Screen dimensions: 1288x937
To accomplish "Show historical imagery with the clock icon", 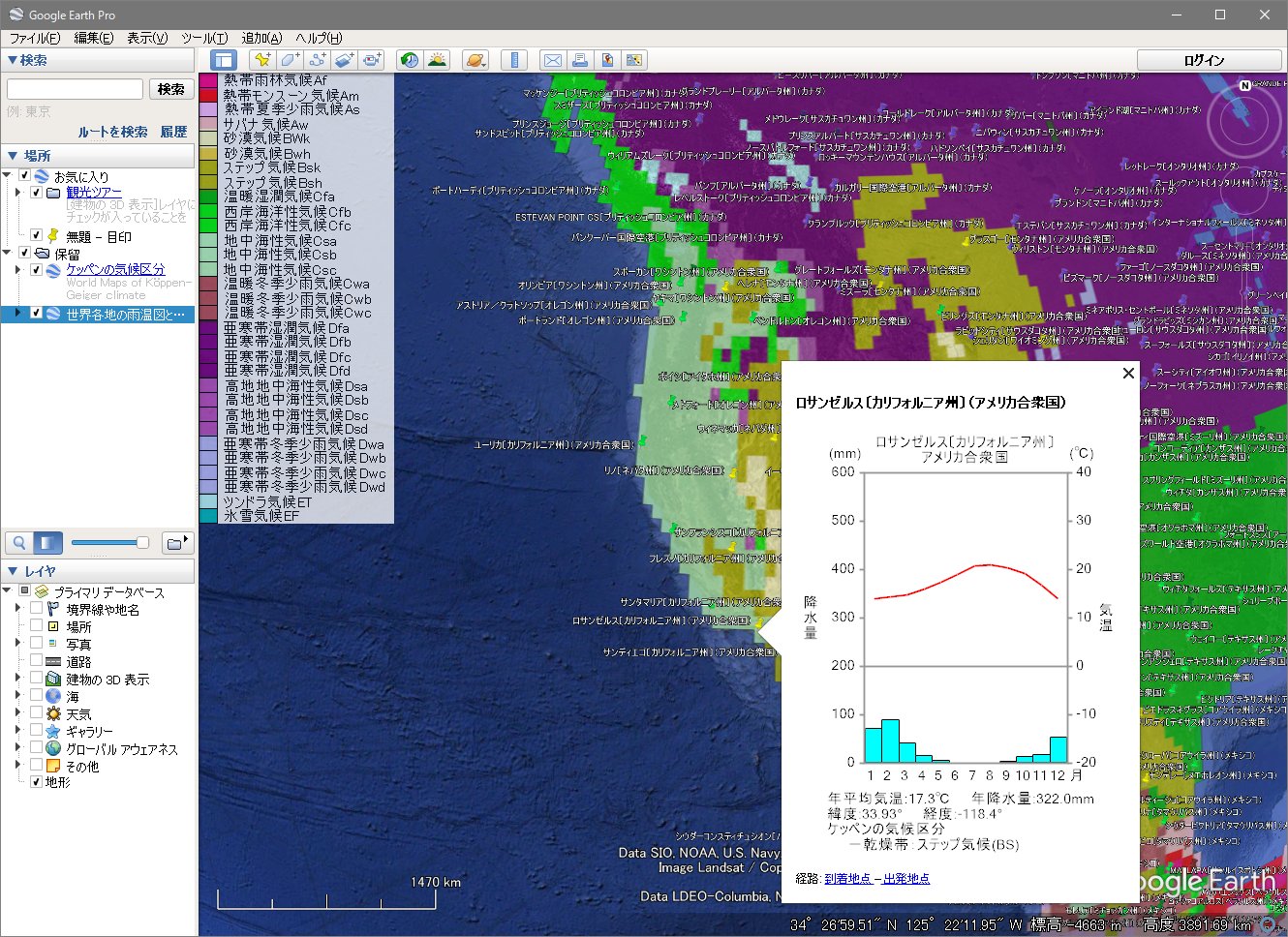I will coord(410,60).
